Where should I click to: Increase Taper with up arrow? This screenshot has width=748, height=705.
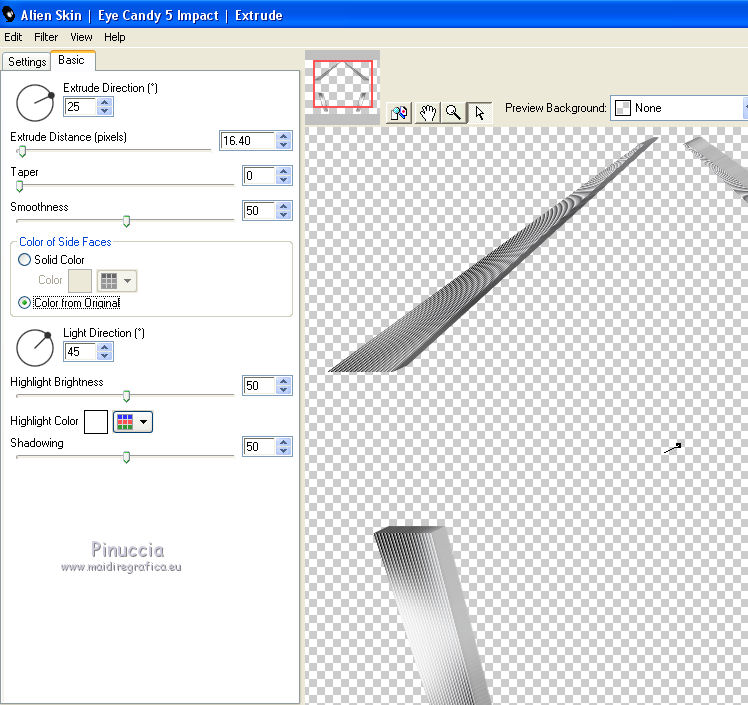(x=284, y=171)
